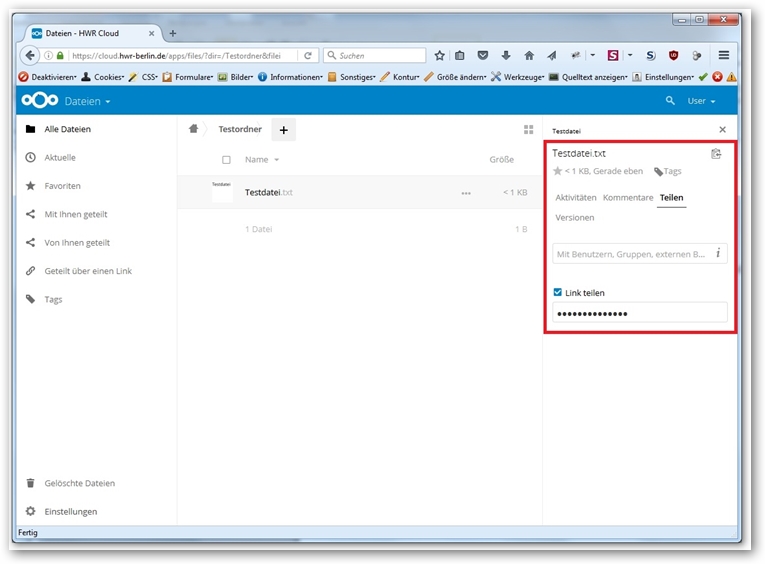Click the browser home icon
Image resolution: width=765 pixels, height=564 pixels.
[x=529, y=56]
